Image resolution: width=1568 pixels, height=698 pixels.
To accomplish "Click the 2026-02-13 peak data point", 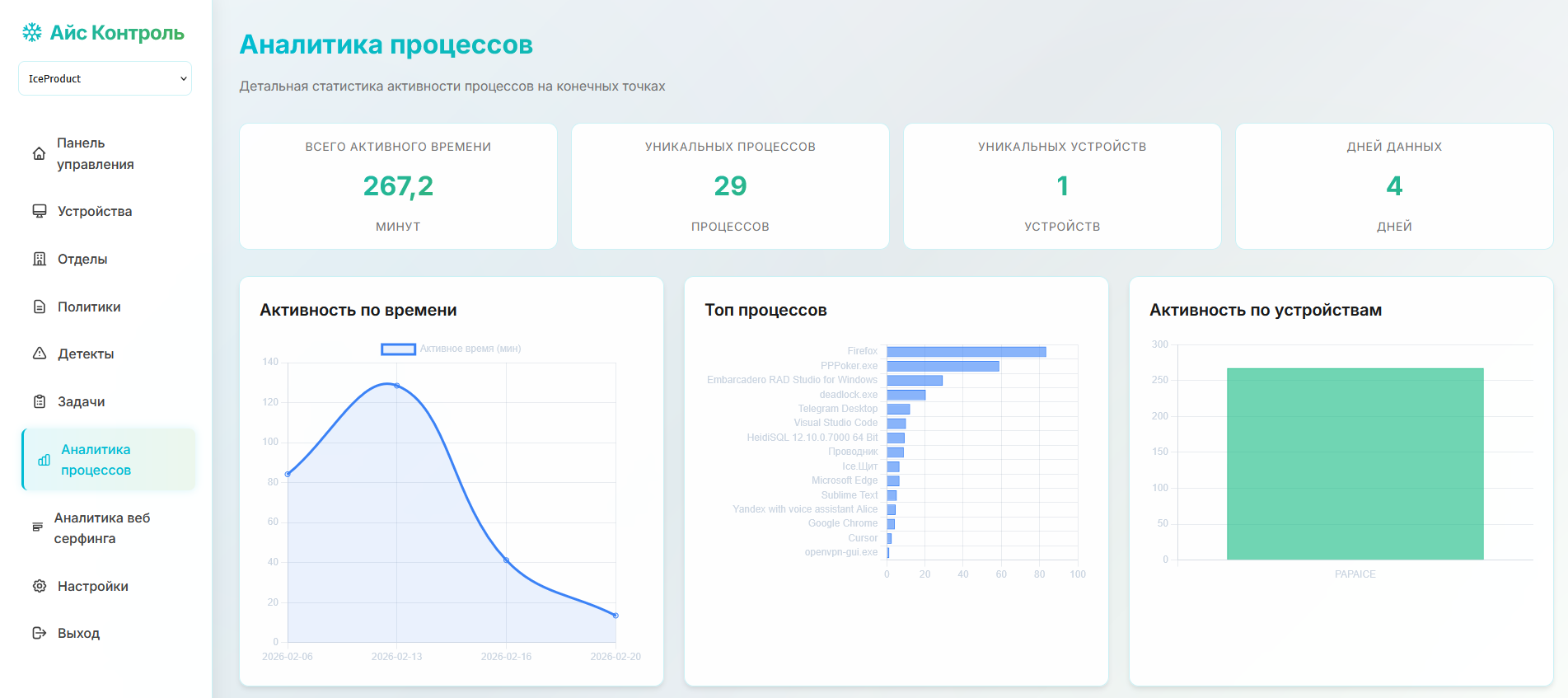I will 397,386.
